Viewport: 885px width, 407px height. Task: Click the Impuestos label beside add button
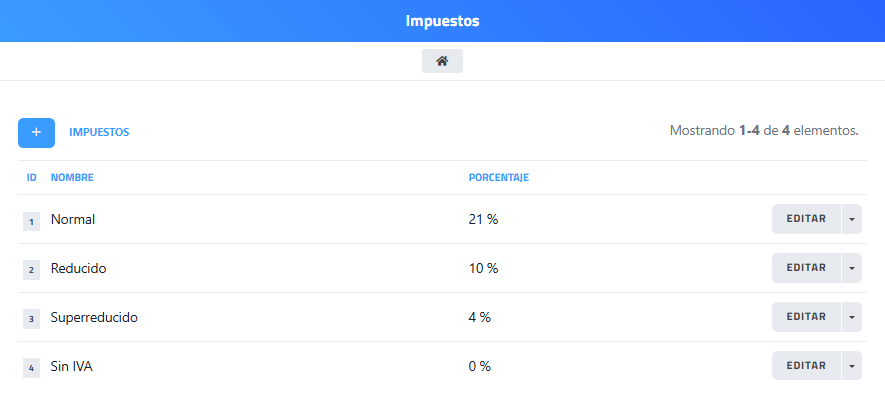click(x=99, y=132)
